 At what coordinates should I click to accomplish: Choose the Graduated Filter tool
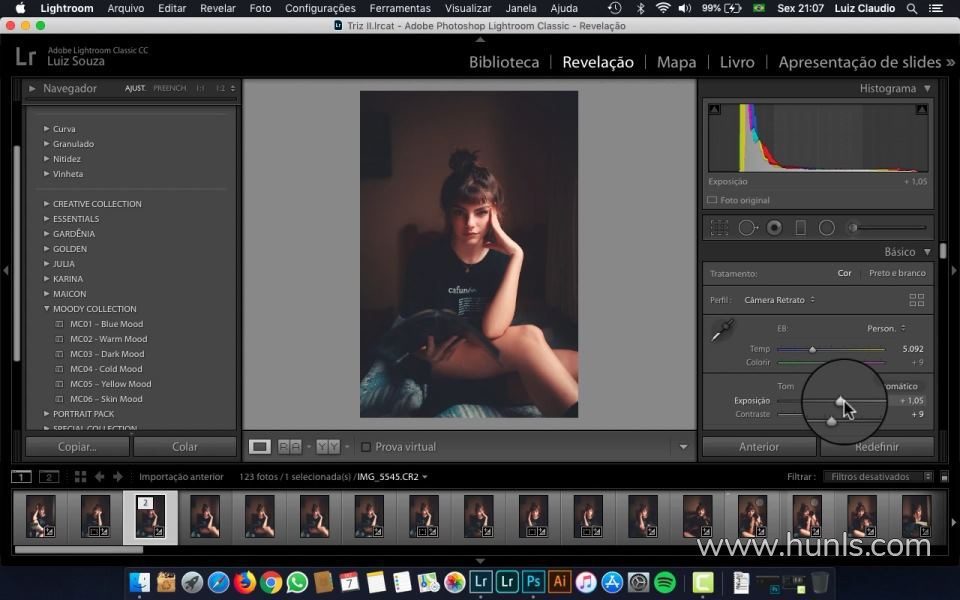[800, 228]
